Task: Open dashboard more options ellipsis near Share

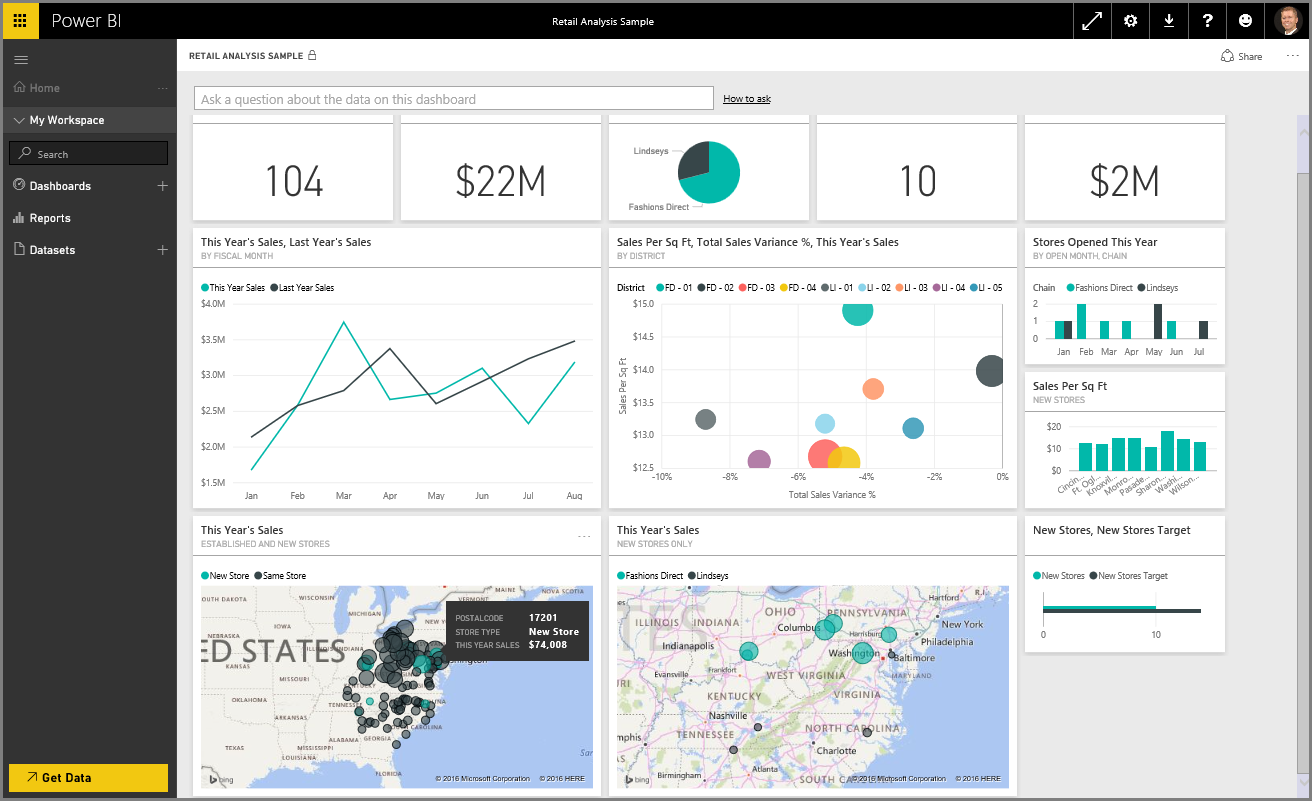Action: click(x=1292, y=56)
